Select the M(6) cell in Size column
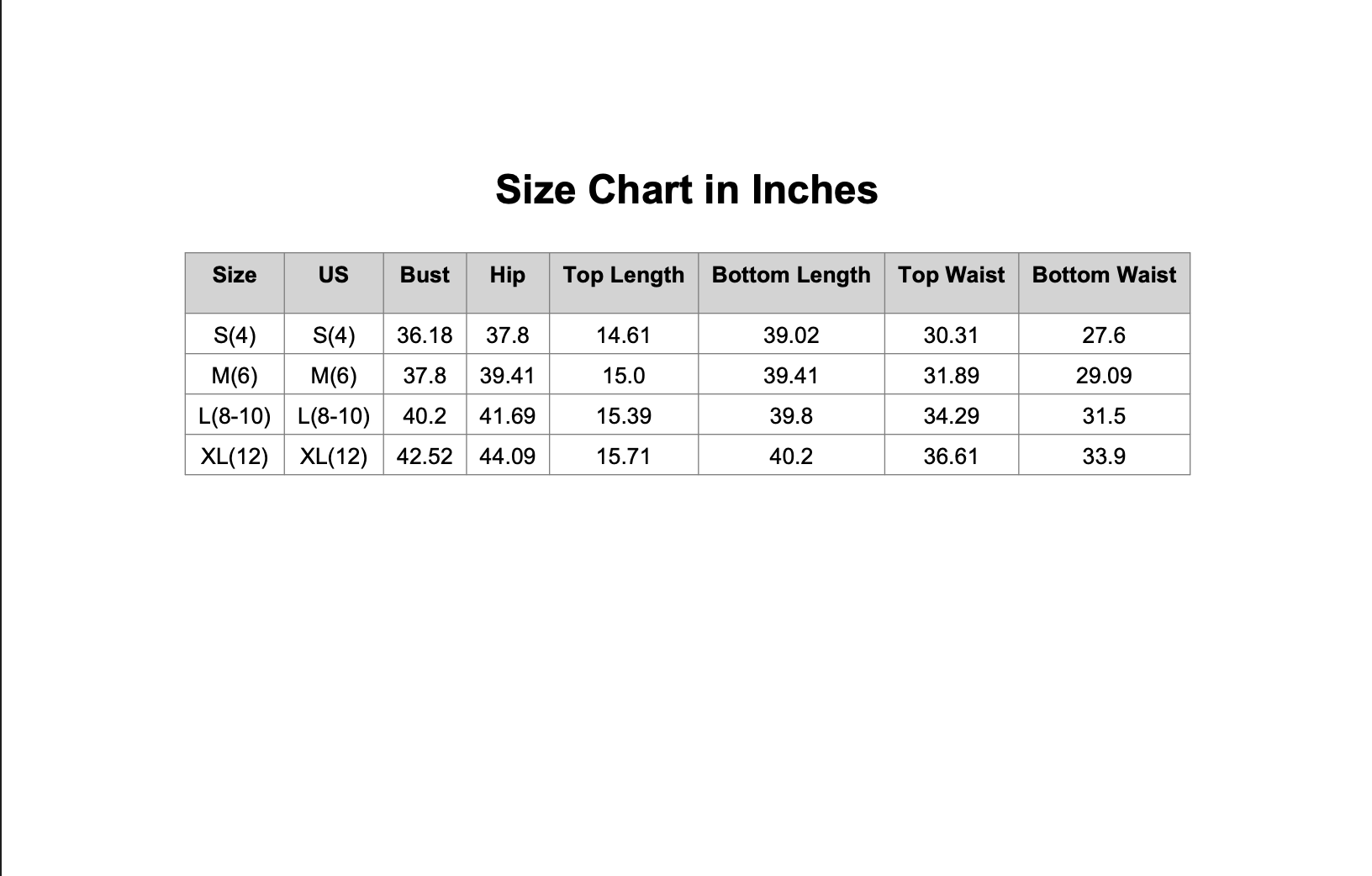The width and height of the screenshot is (1372, 876). (235, 376)
